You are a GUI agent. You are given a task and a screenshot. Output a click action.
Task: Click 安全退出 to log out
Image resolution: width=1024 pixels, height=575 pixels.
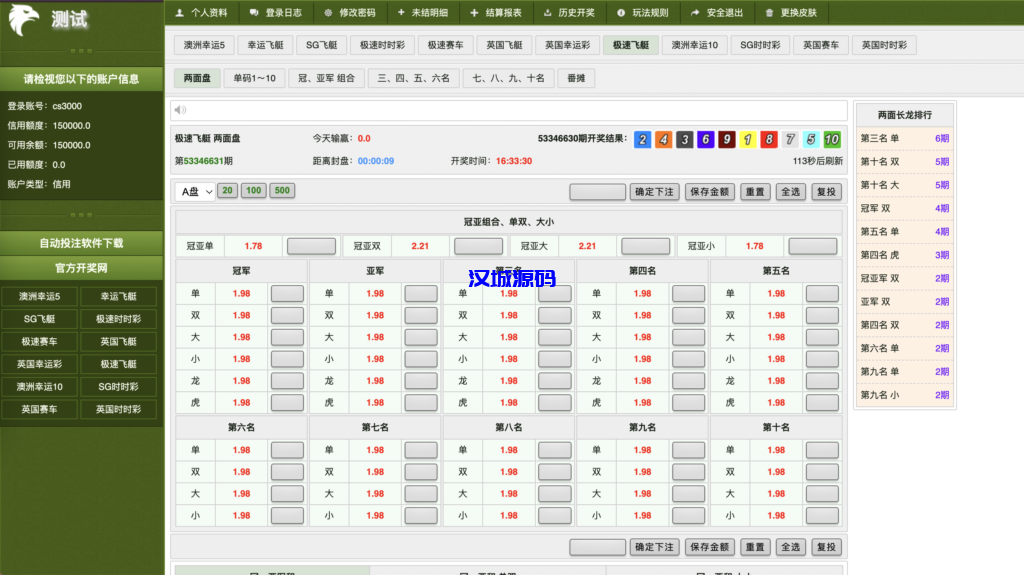click(x=717, y=12)
